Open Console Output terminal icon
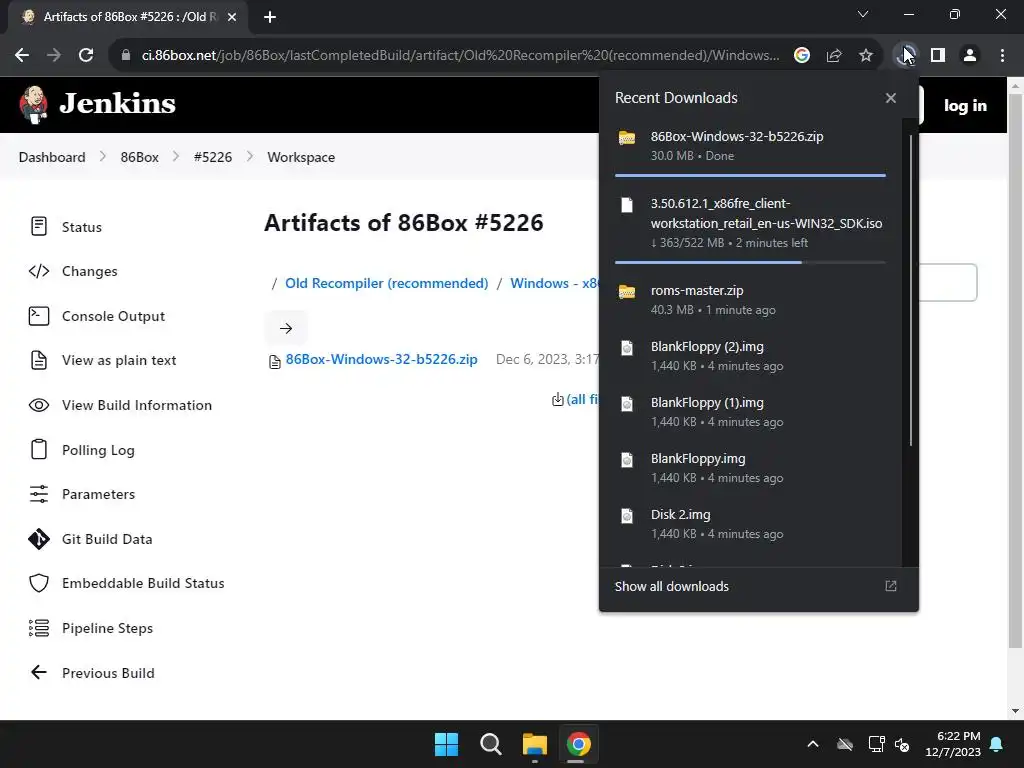The width and height of the screenshot is (1024, 768). [x=39, y=316]
